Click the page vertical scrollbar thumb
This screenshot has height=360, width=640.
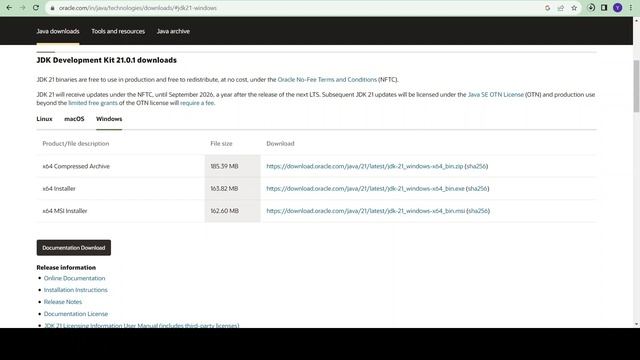tap(636, 86)
